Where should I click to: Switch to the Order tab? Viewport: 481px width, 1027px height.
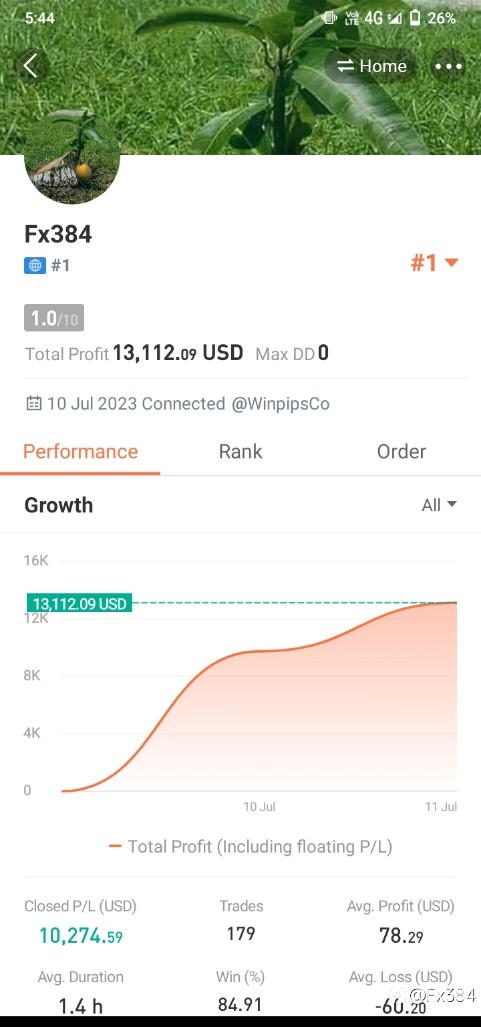401,451
